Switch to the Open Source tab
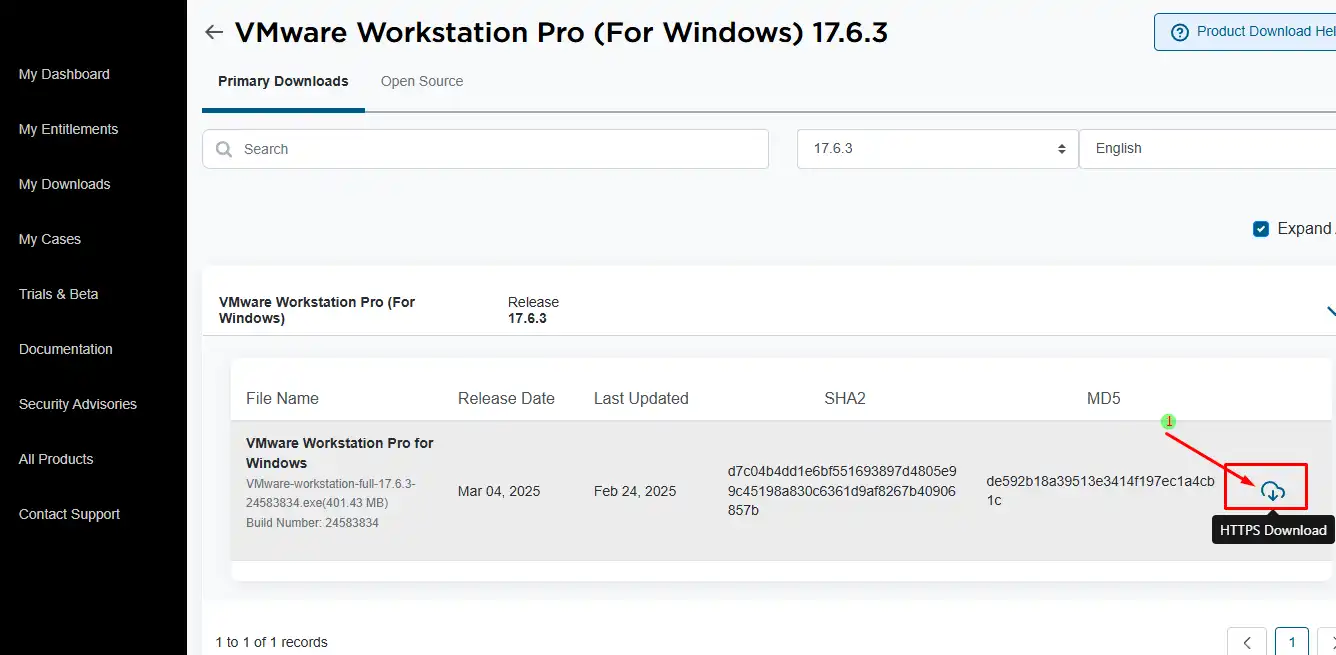Image resolution: width=1336 pixels, height=655 pixels. click(x=422, y=82)
